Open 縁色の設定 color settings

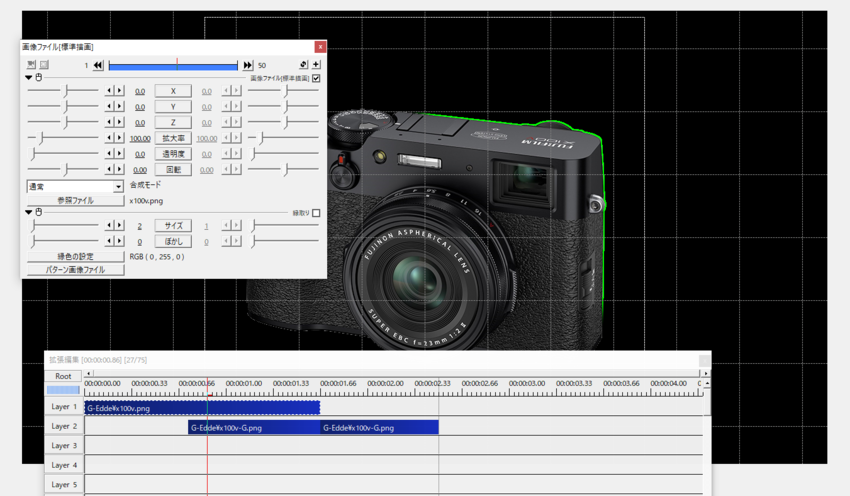[75, 256]
